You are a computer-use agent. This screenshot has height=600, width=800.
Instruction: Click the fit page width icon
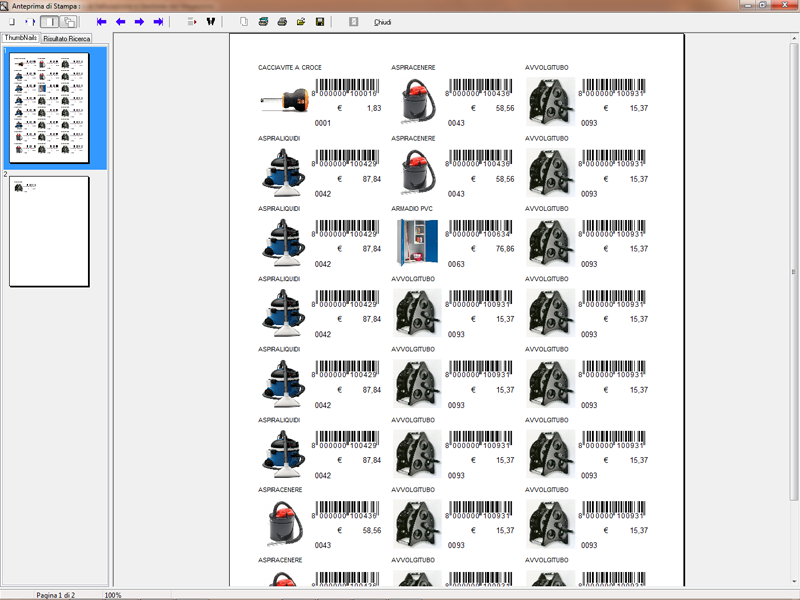(x=30, y=22)
